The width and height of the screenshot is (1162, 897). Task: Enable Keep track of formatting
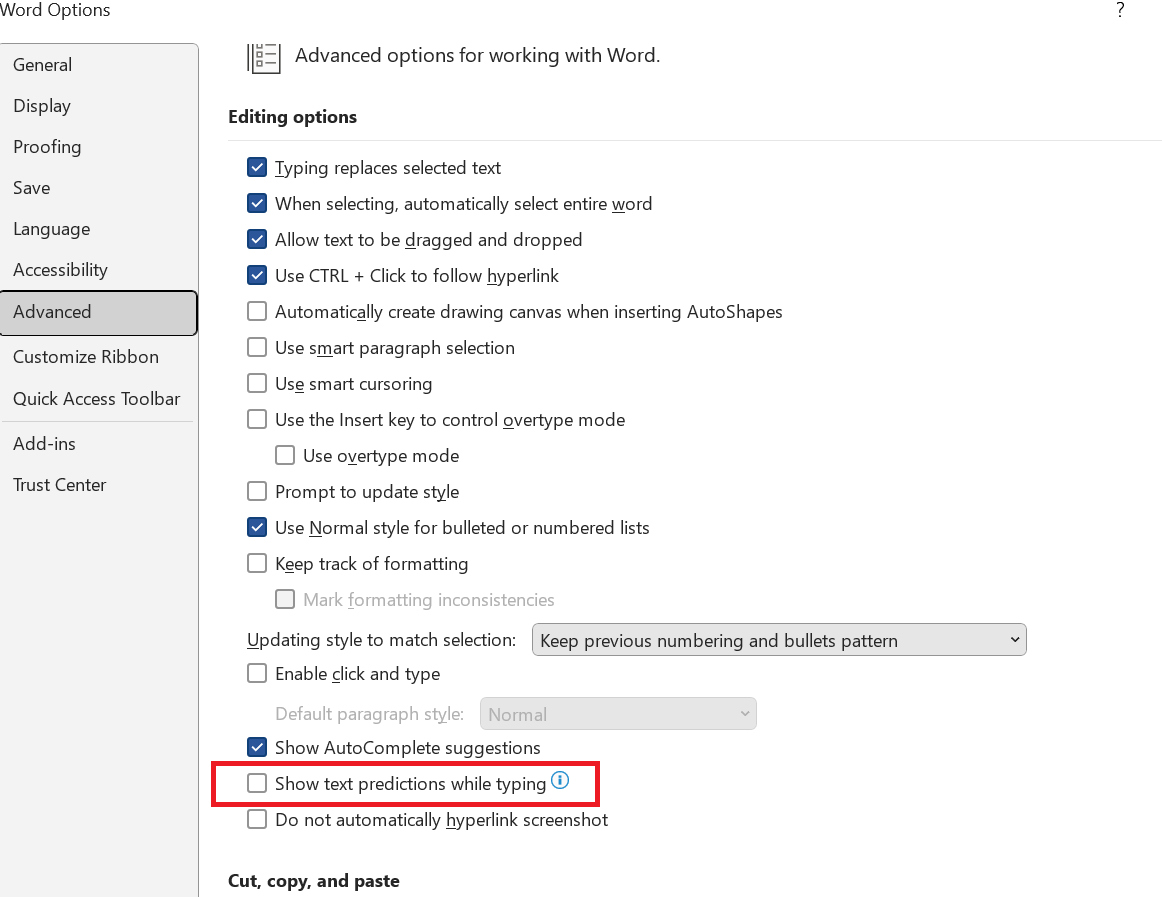(257, 564)
